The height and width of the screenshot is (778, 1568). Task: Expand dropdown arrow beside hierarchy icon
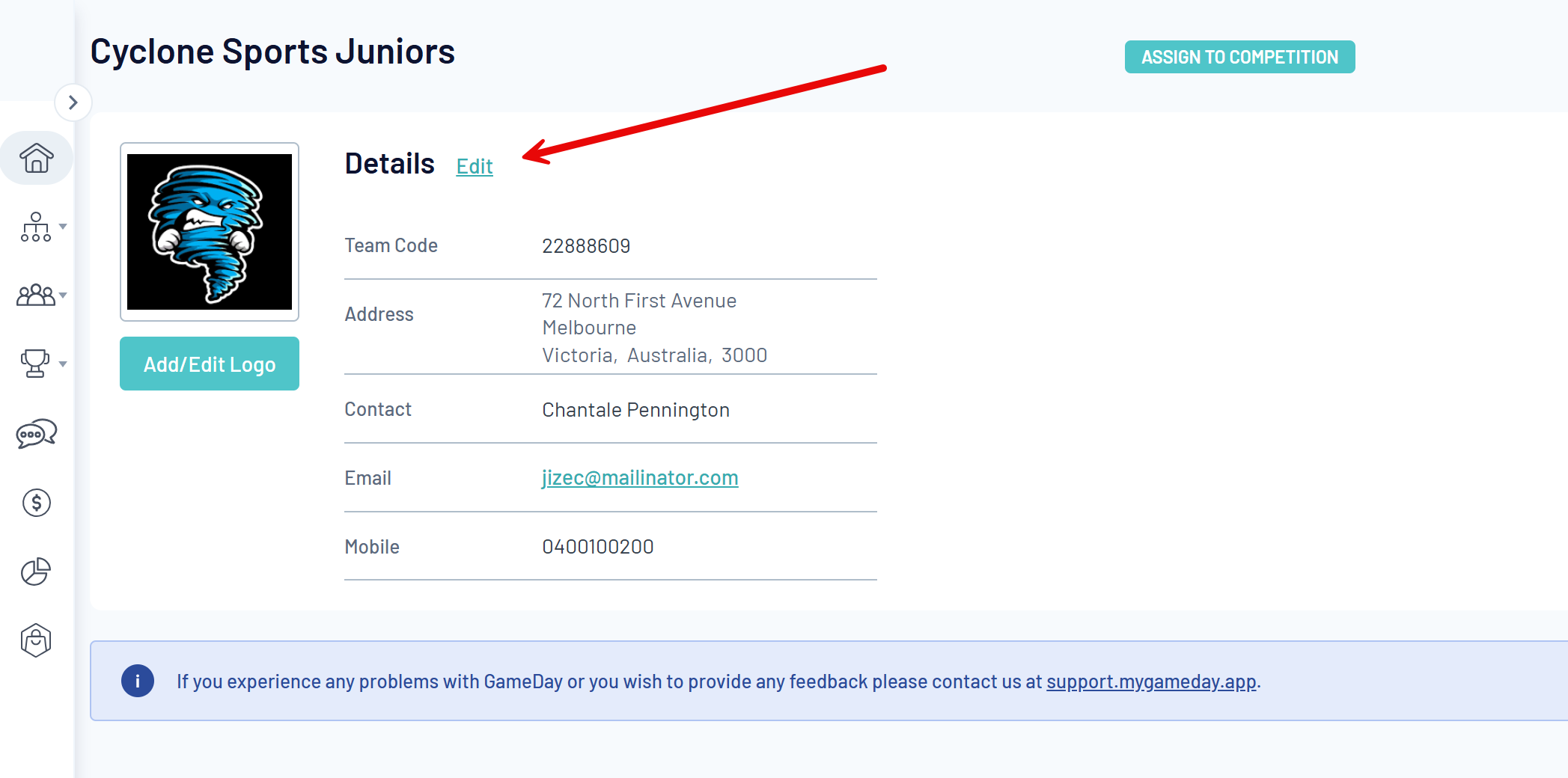pos(64,226)
